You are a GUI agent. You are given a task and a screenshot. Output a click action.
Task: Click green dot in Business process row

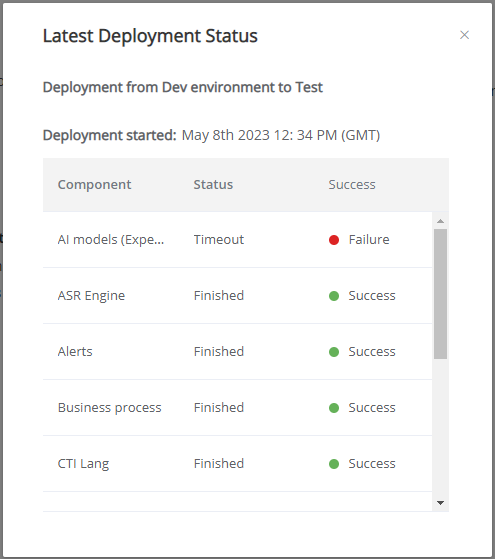click(334, 408)
